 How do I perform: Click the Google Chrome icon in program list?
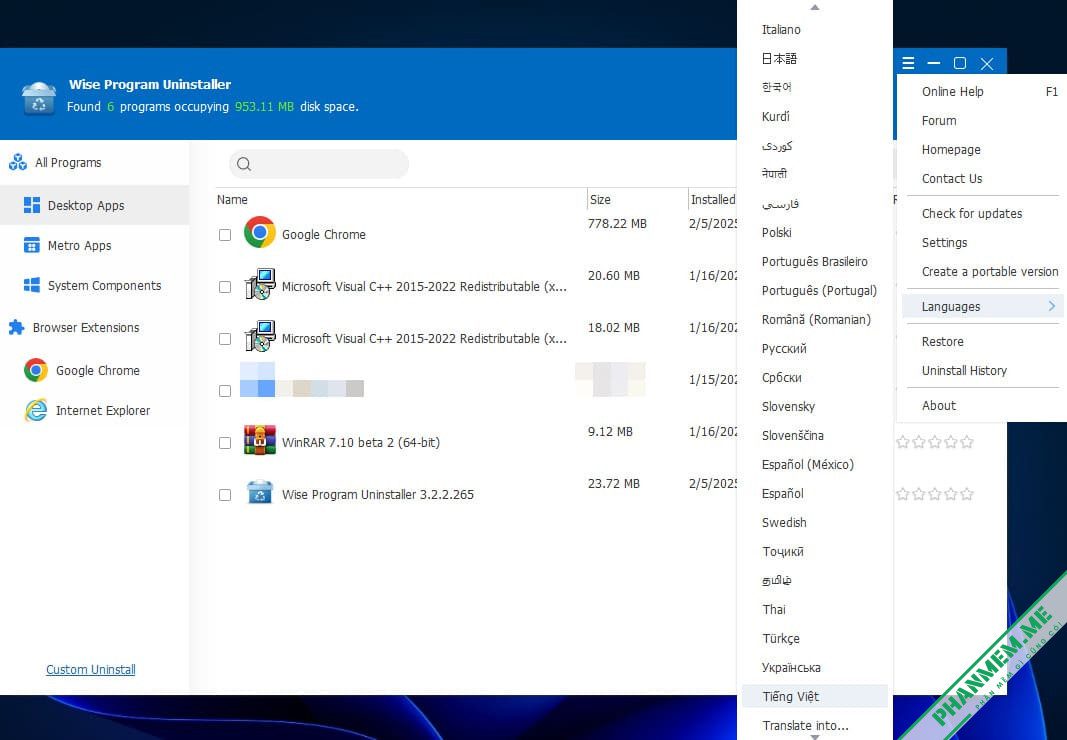[x=260, y=232]
